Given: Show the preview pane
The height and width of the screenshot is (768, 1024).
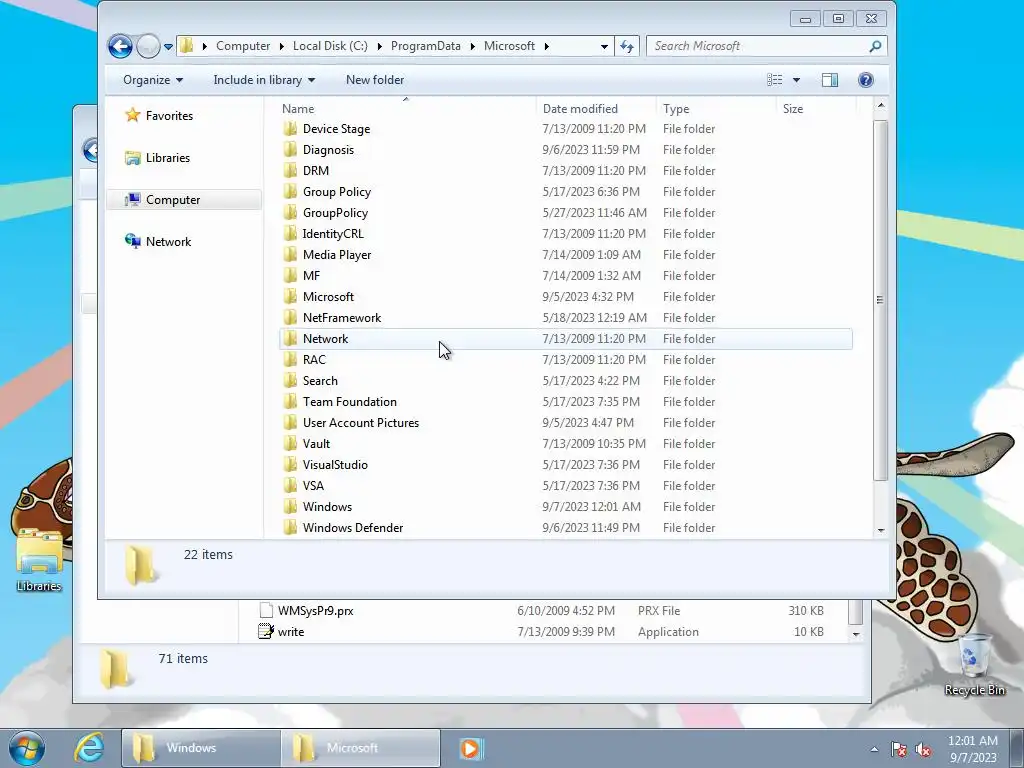Looking at the screenshot, I should click(x=830, y=80).
